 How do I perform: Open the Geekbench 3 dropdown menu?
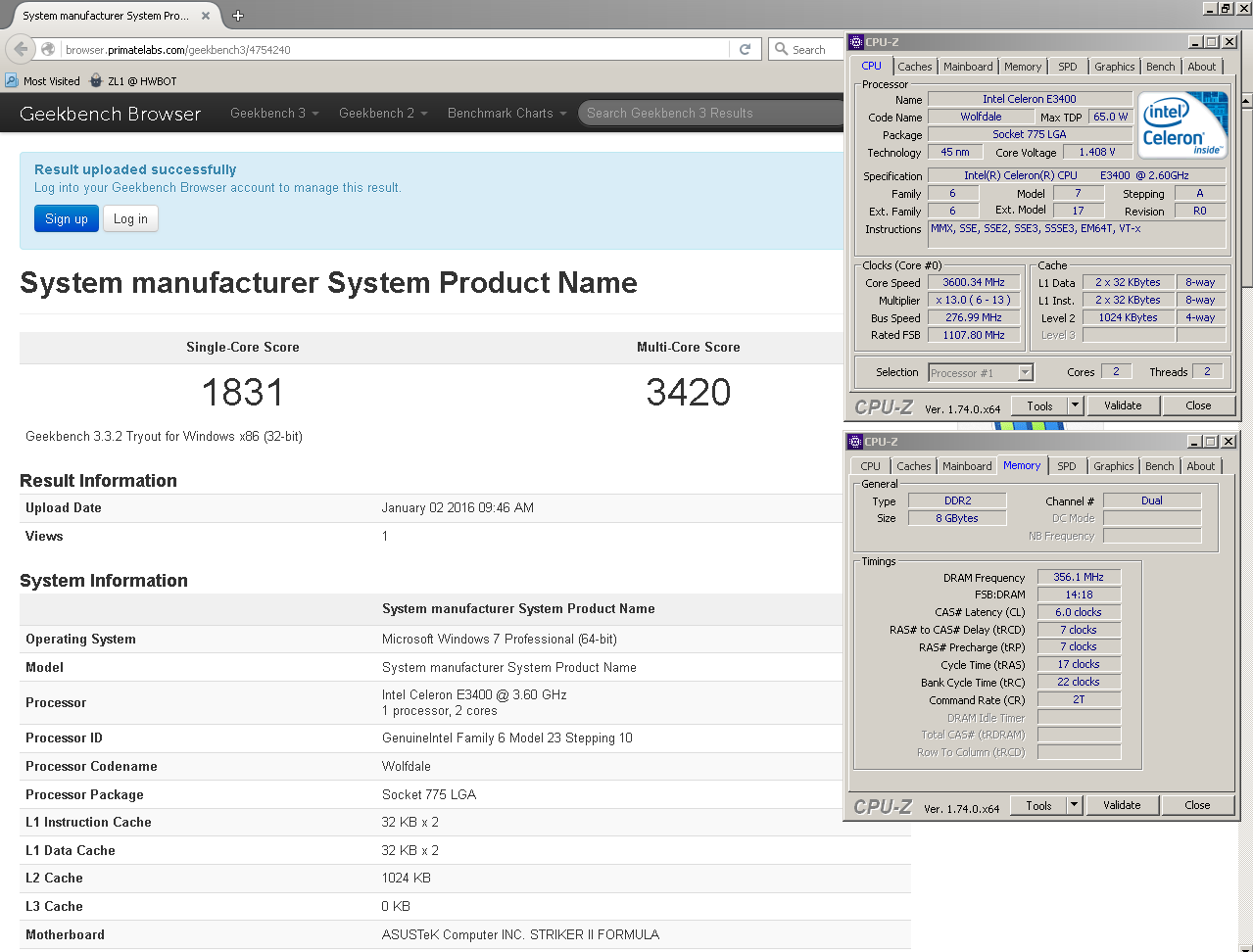pos(274,113)
